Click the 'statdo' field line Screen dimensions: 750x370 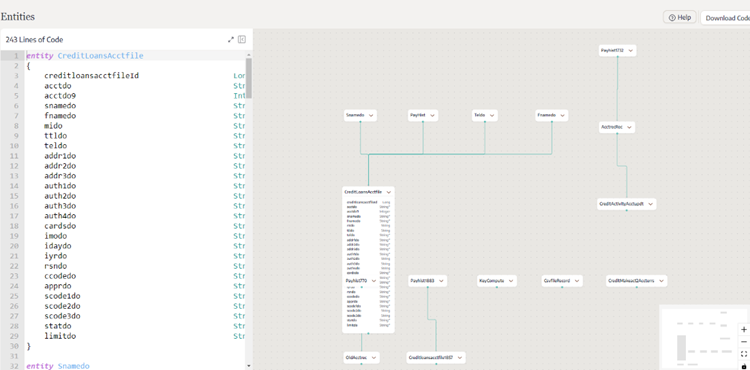(x=58, y=326)
